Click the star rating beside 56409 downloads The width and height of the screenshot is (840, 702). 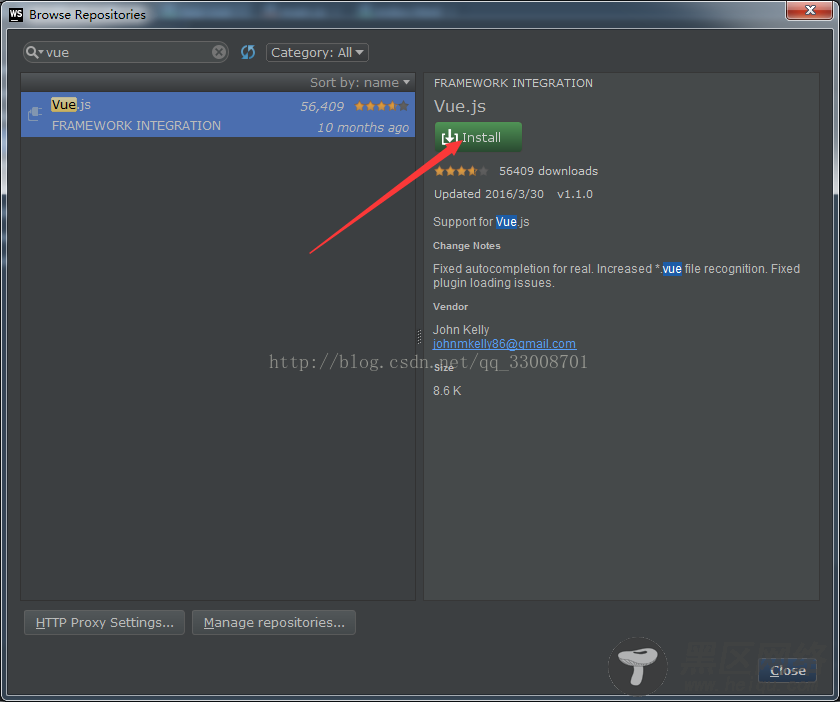[x=461, y=171]
